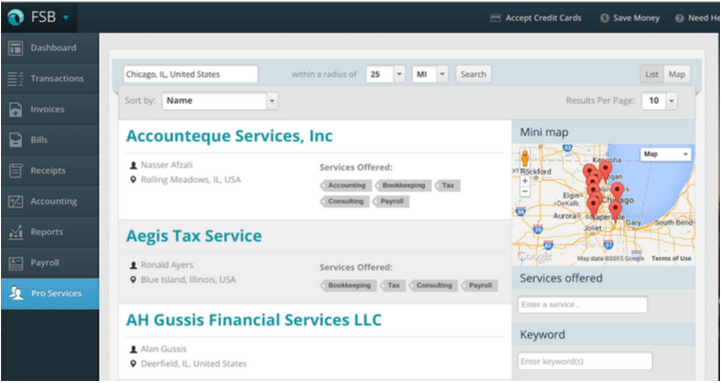722x383 pixels.
Task: Open Terms of Use on the map
Action: 671,258
